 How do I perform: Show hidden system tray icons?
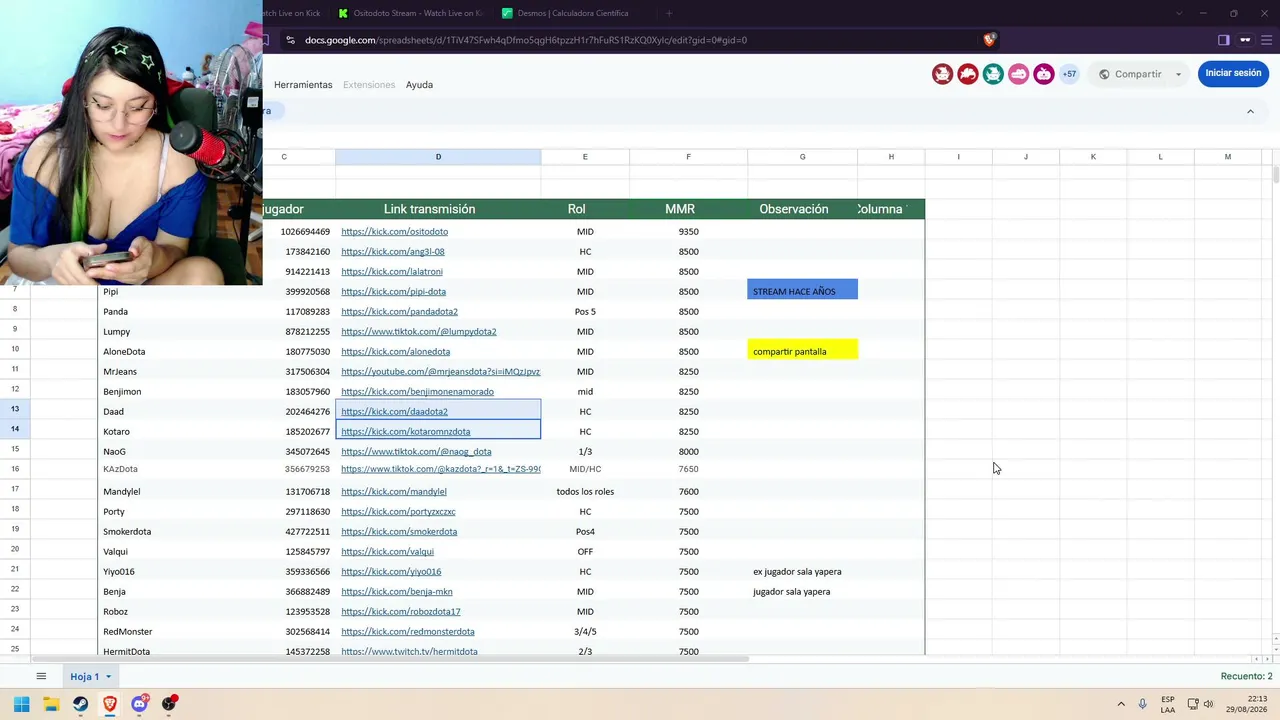(x=1121, y=704)
